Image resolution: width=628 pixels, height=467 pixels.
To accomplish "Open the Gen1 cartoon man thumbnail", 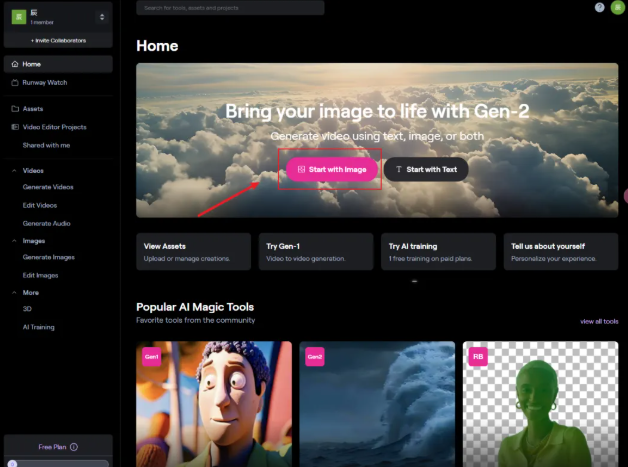I will (x=214, y=404).
